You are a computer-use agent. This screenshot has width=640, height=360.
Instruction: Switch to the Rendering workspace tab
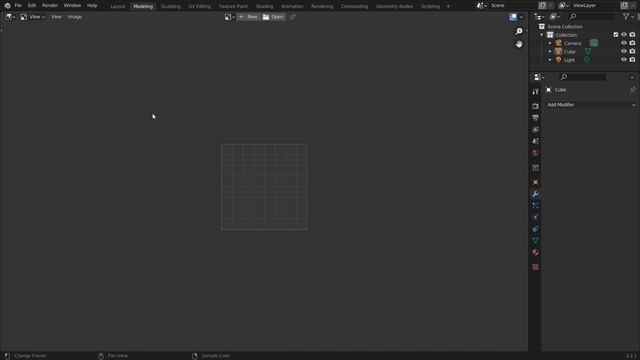pos(322,6)
